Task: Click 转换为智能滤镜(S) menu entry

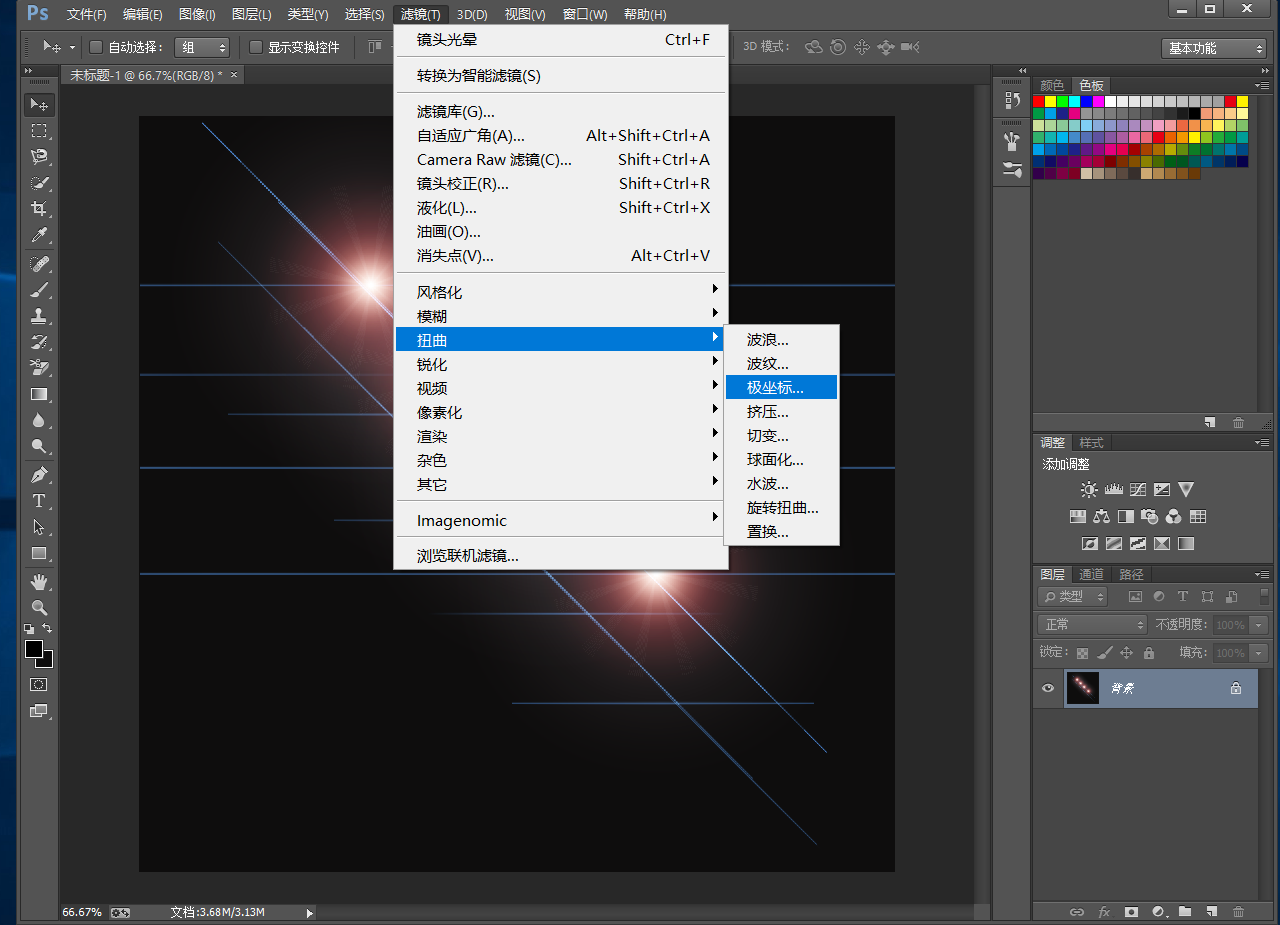Action: [561, 76]
